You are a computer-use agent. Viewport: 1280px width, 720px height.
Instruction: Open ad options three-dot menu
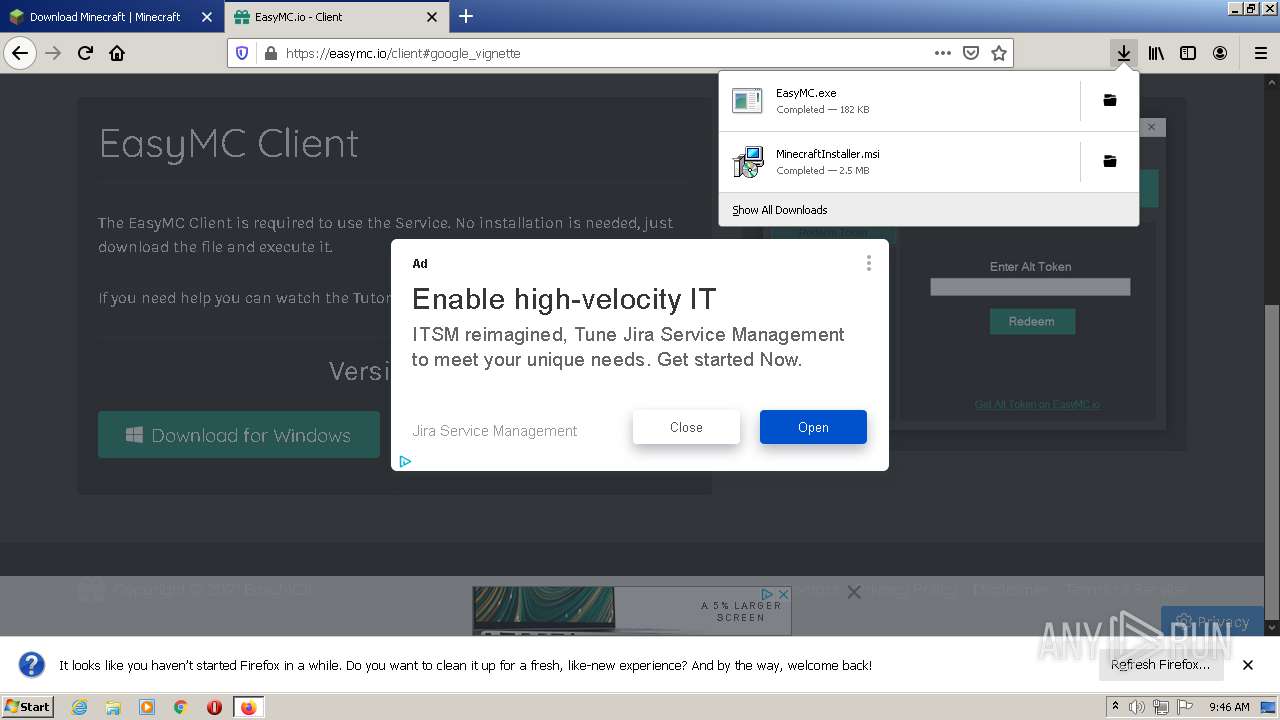pyautogui.click(x=869, y=263)
